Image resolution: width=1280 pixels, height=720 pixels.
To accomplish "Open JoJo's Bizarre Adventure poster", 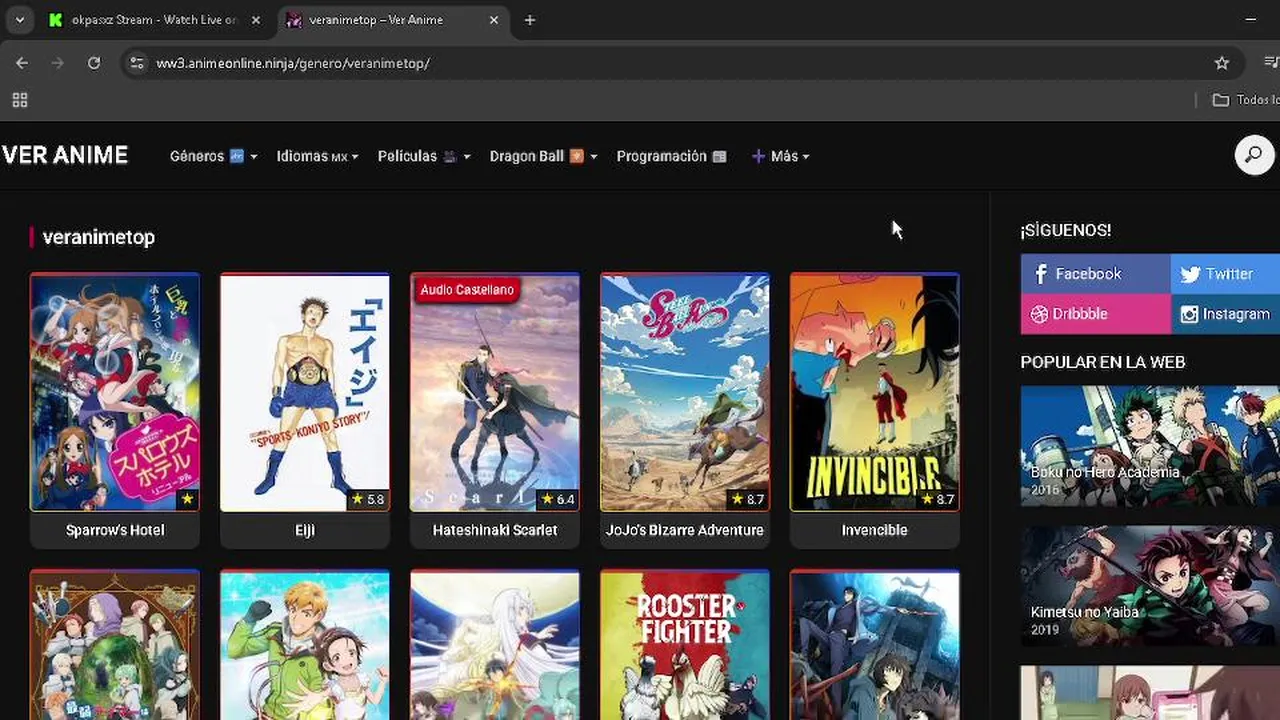I will [685, 392].
